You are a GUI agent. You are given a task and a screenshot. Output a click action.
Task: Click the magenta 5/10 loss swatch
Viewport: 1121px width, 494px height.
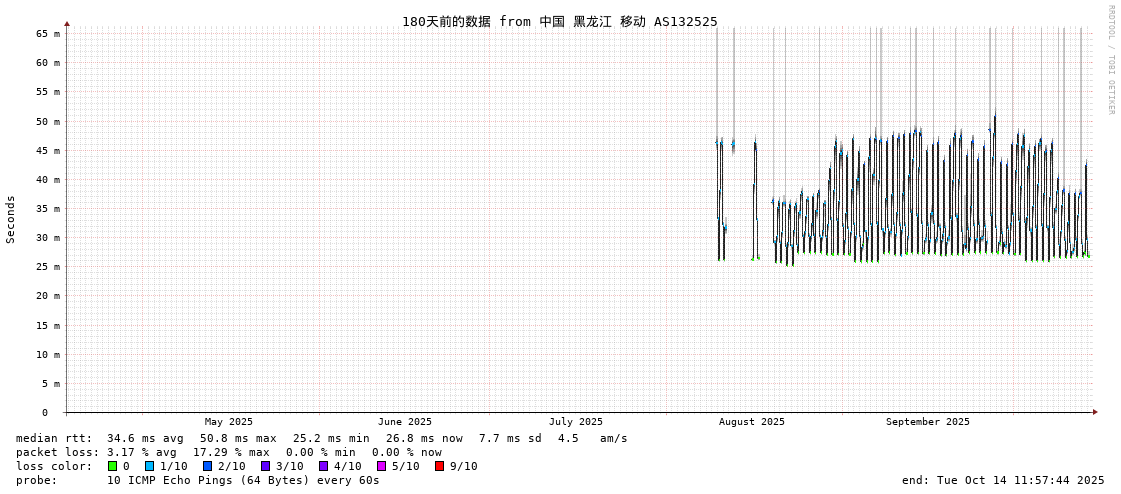[381, 466]
